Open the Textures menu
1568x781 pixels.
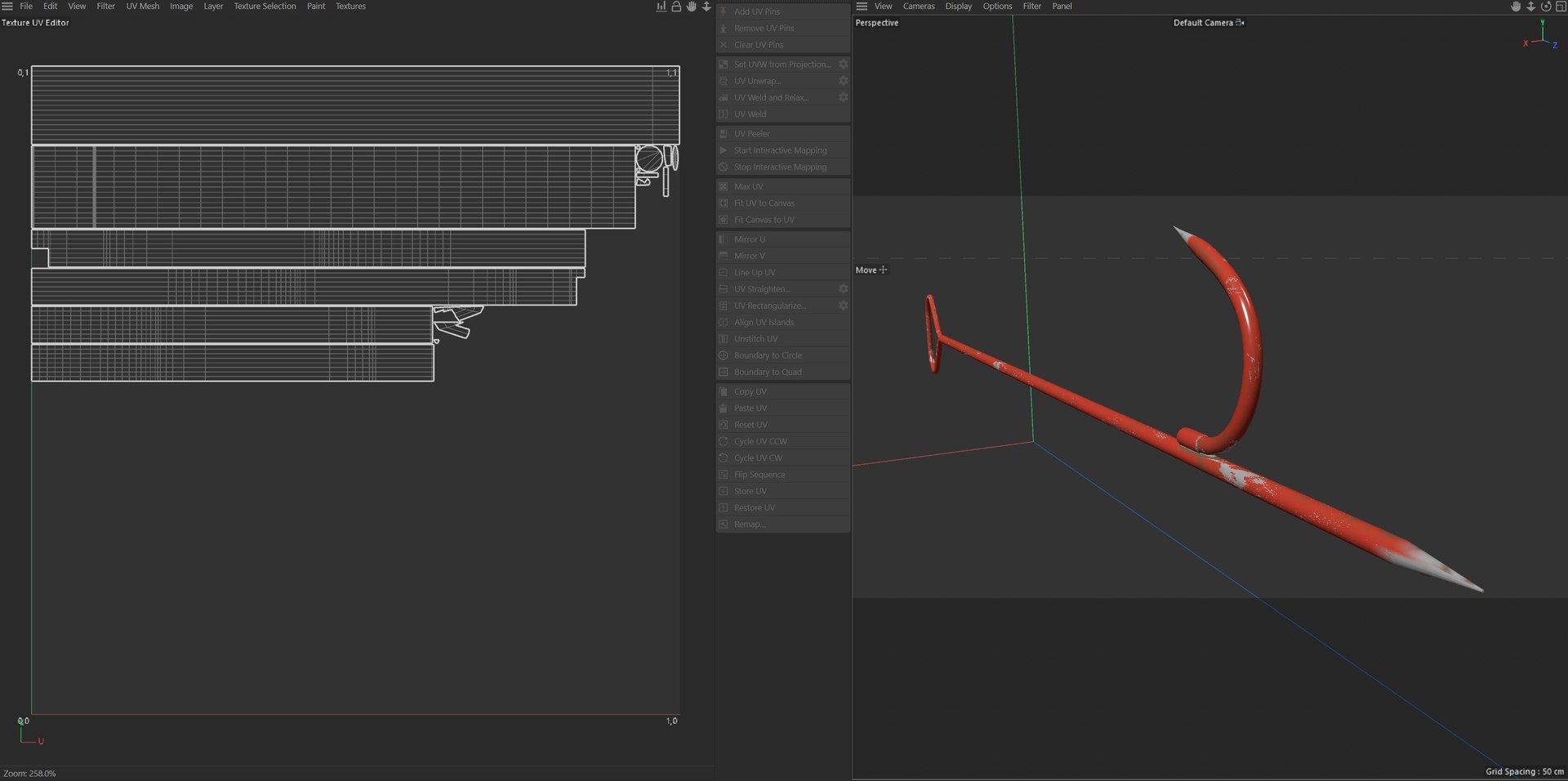coord(351,7)
